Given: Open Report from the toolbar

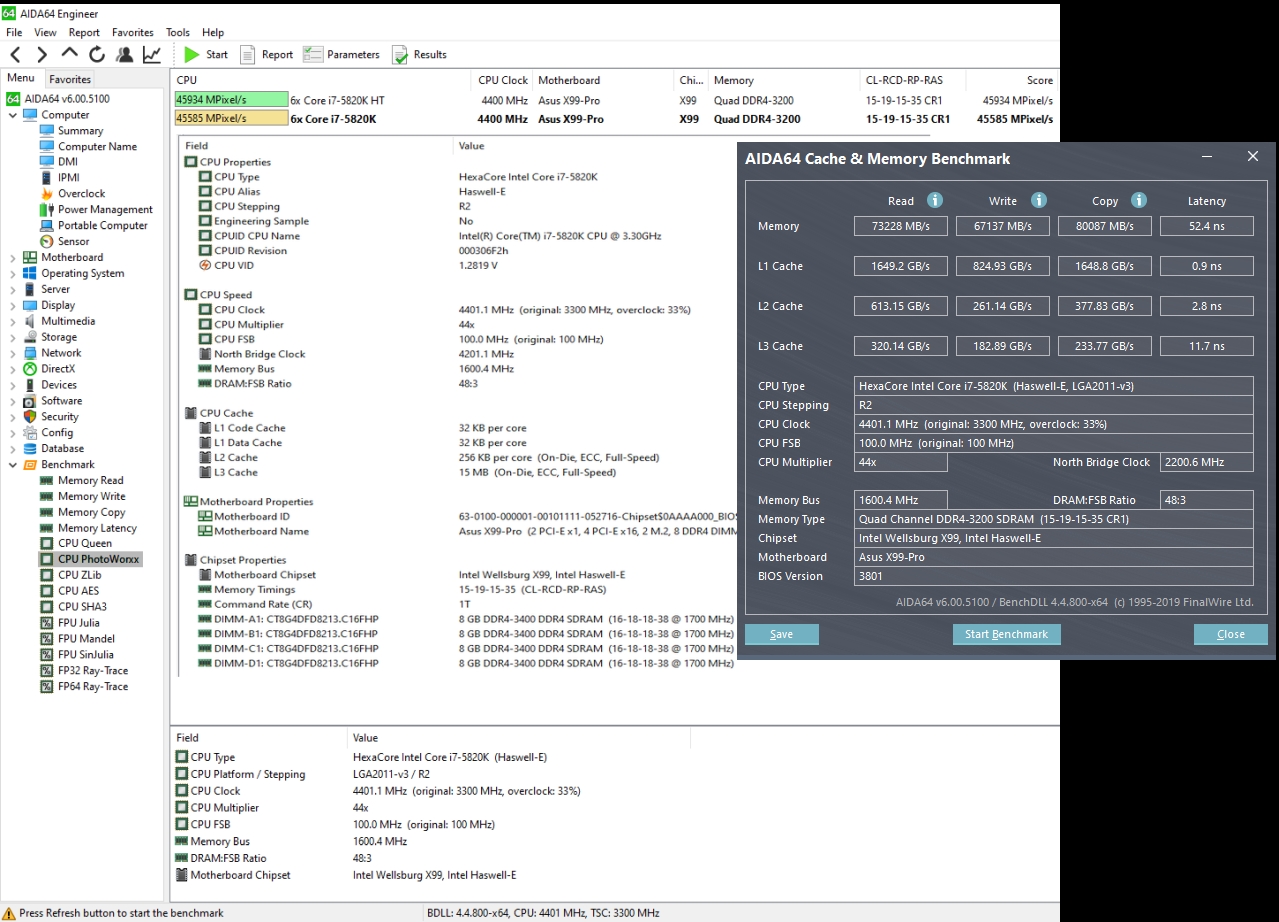Looking at the screenshot, I should click(266, 54).
